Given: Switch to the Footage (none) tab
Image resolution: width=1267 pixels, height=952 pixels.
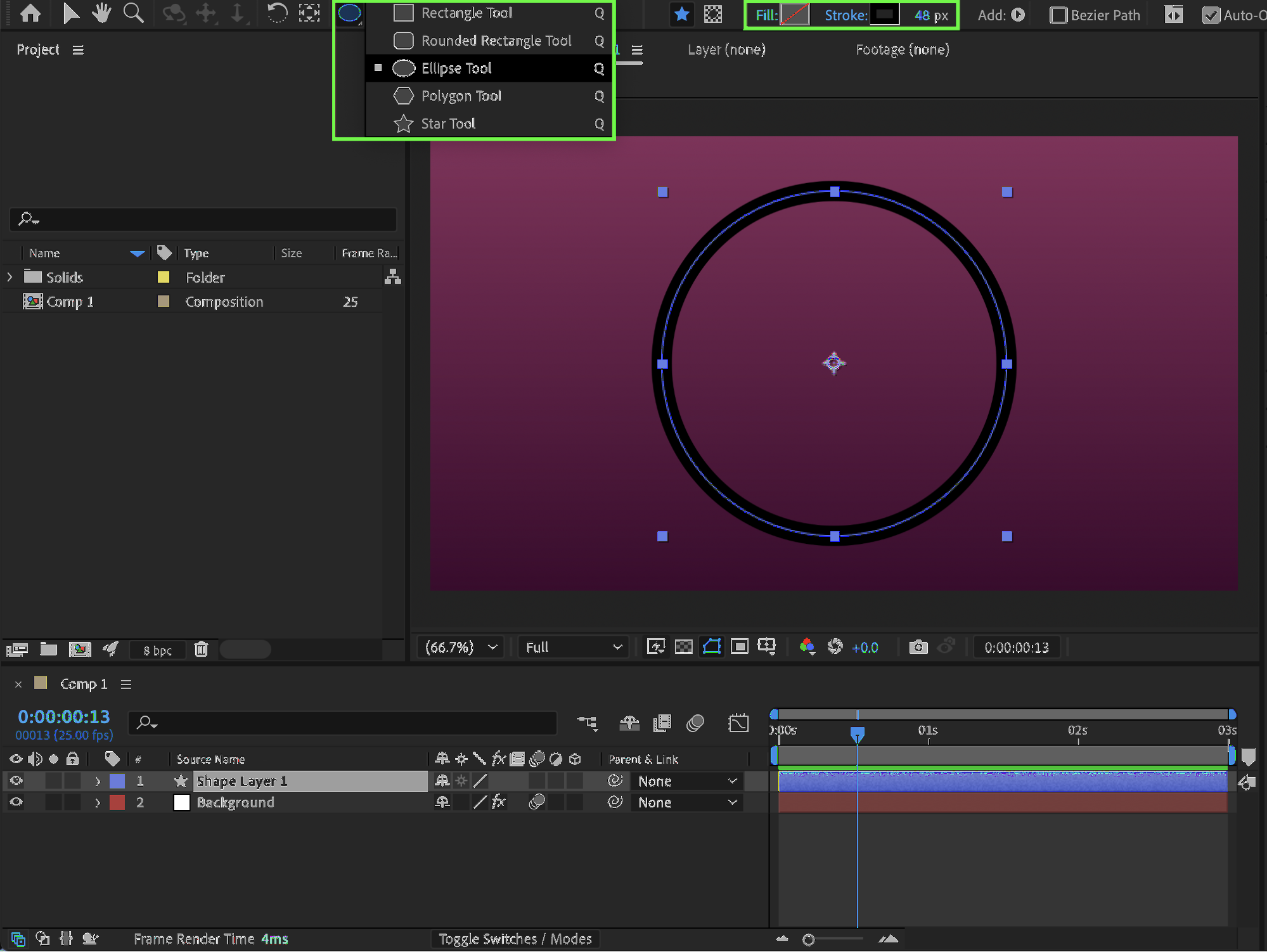Looking at the screenshot, I should [x=903, y=49].
